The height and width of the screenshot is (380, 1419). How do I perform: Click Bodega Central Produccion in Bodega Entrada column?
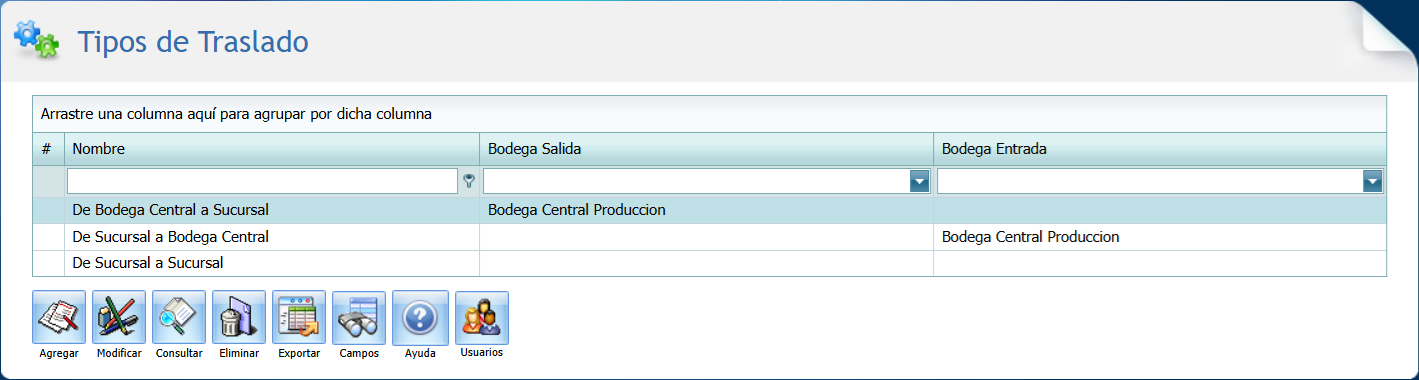click(1031, 237)
